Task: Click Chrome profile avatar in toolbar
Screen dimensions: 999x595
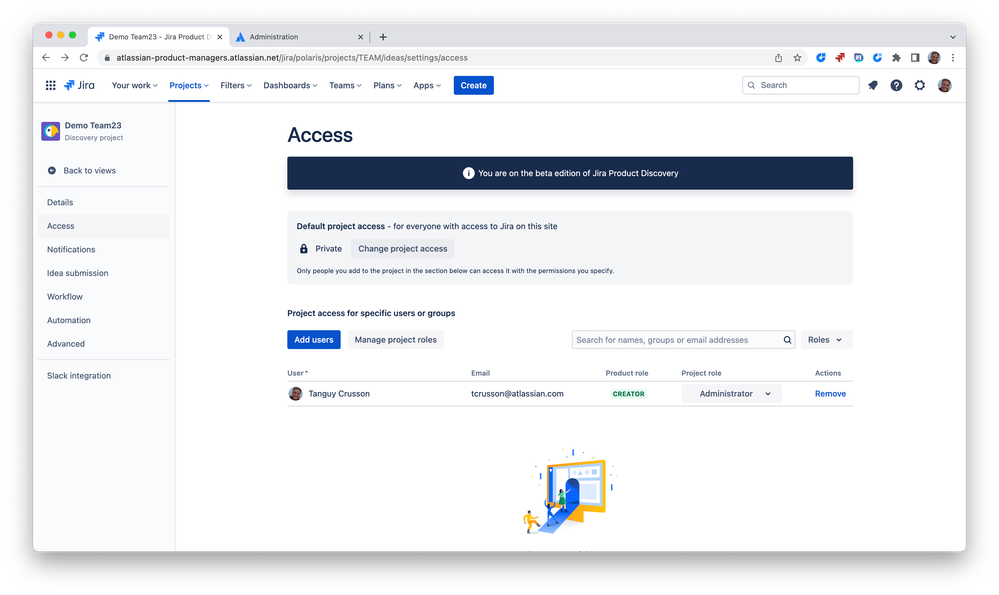Action: tap(934, 58)
